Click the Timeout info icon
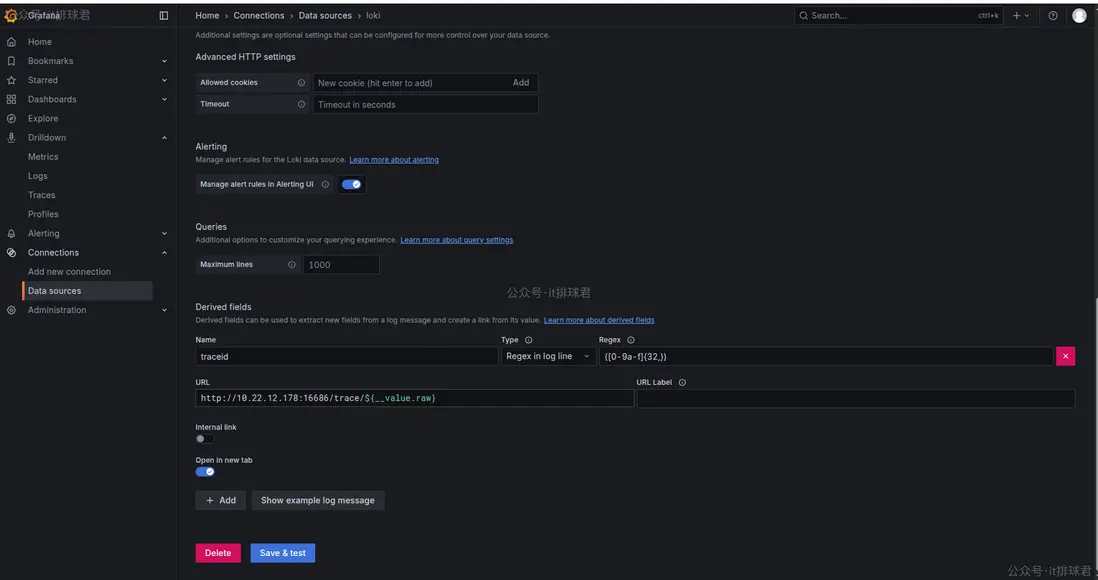The image size is (1098, 580). [301, 104]
